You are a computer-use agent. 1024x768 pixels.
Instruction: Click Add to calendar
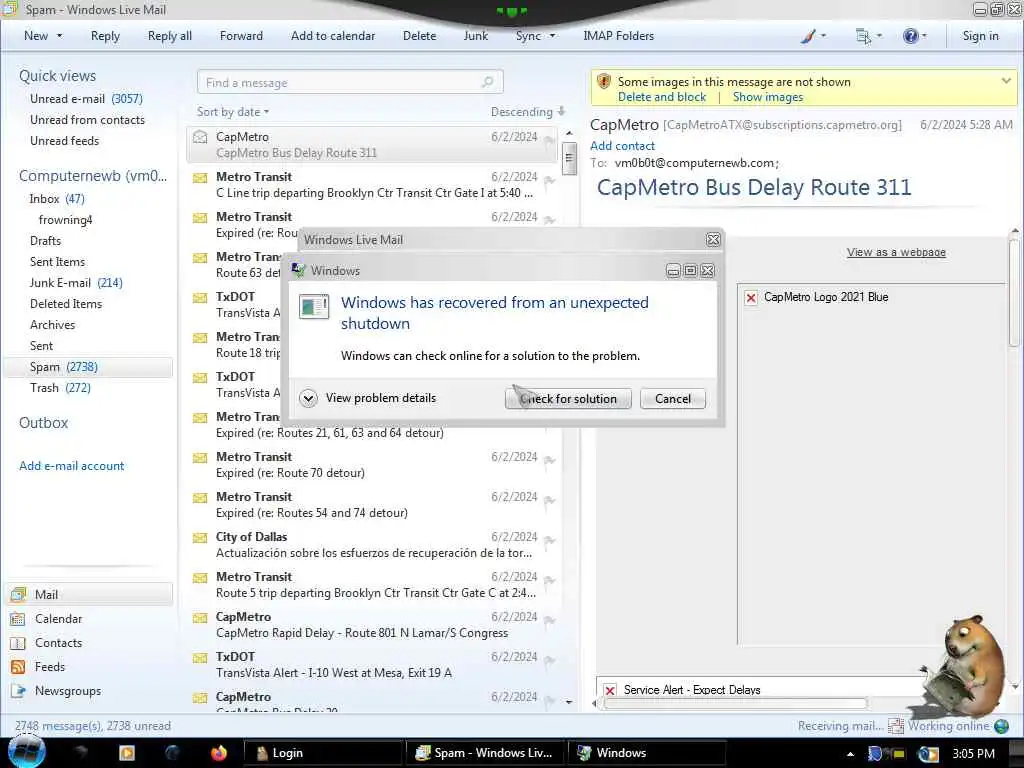[333, 36]
